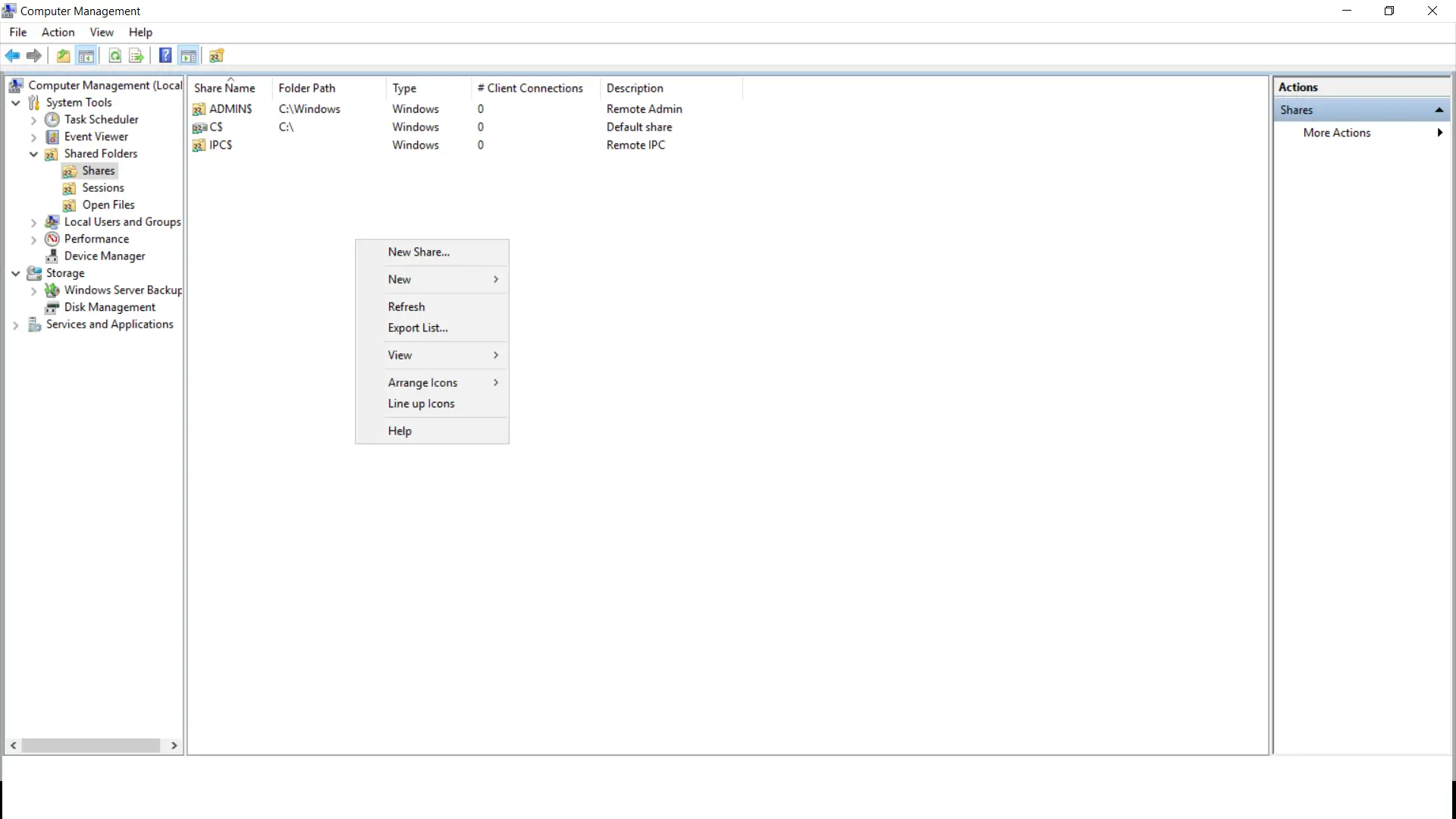This screenshot has height=819, width=1456.
Task: Collapse the Storage tree node
Action: 16,273
